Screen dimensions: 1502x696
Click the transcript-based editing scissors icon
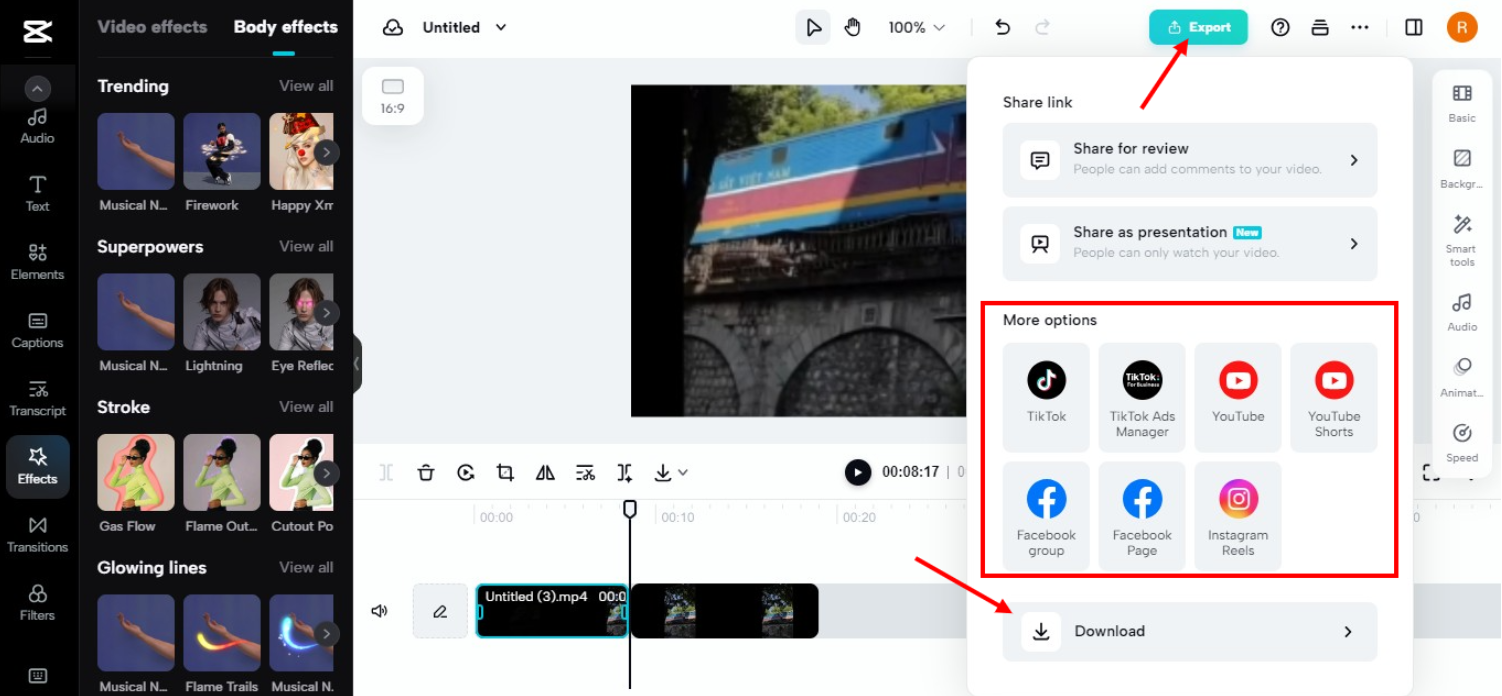click(x=585, y=473)
